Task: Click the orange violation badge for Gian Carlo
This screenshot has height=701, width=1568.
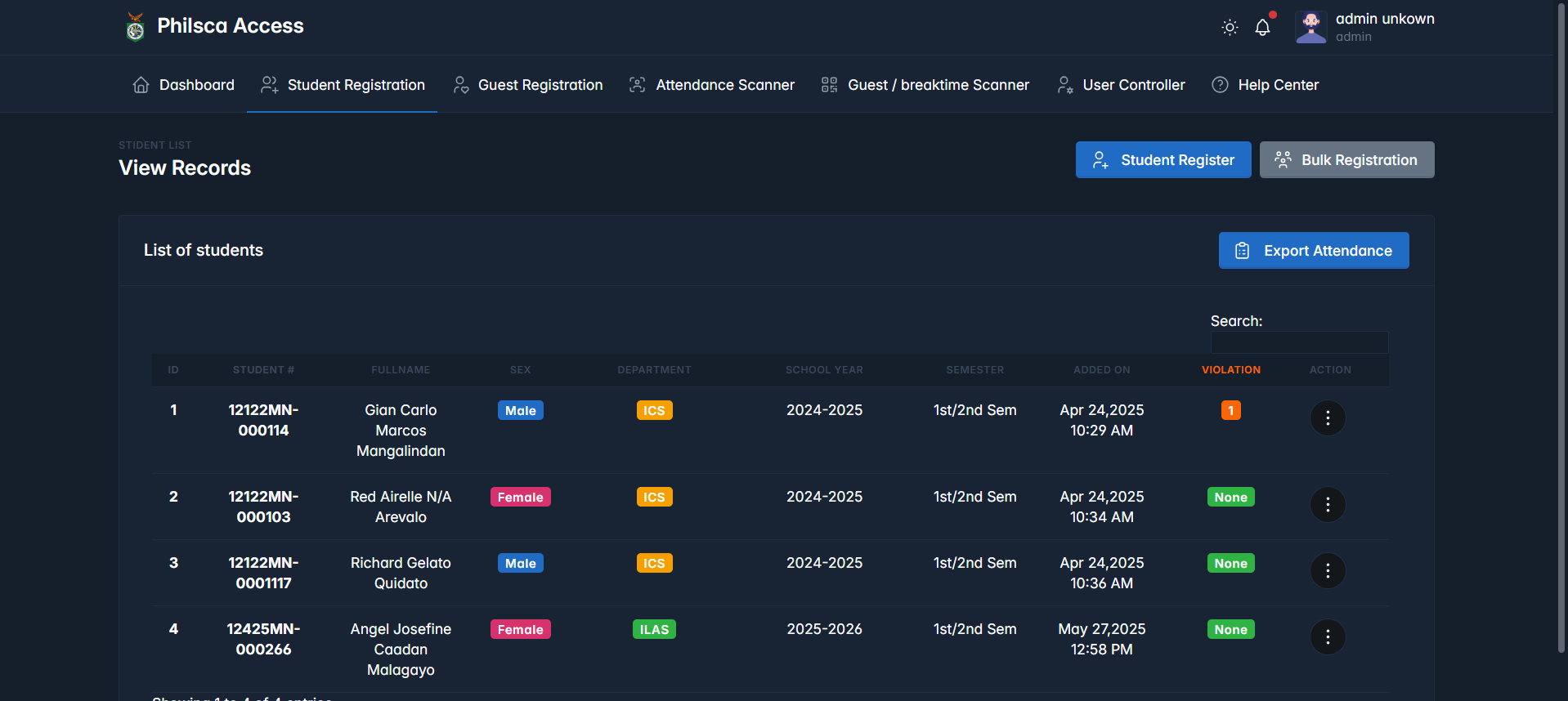Action: (x=1230, y=410)
